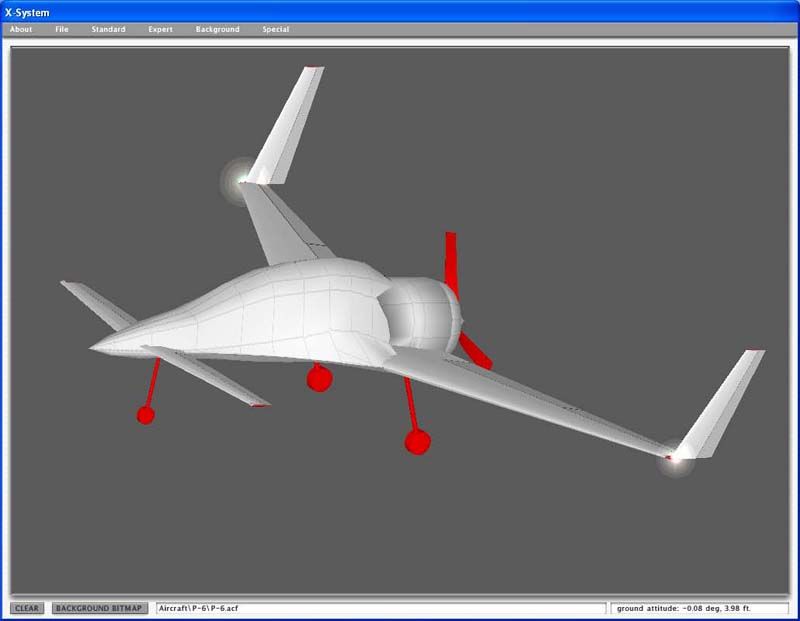Viewport: 800px width, 621px height.
Task: Click the ground attitude readout field
Action: pos(699,608)
